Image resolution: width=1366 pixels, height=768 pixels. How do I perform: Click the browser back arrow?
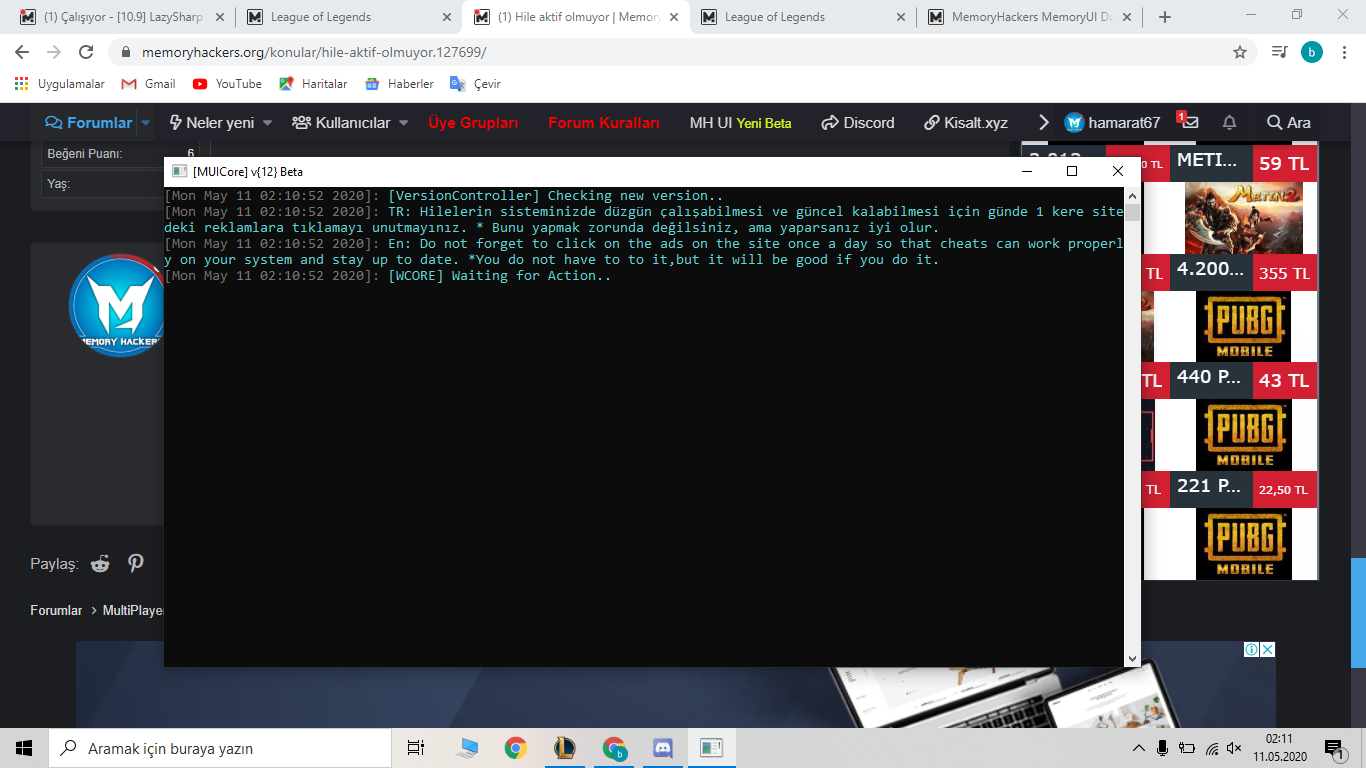point(22,52)
